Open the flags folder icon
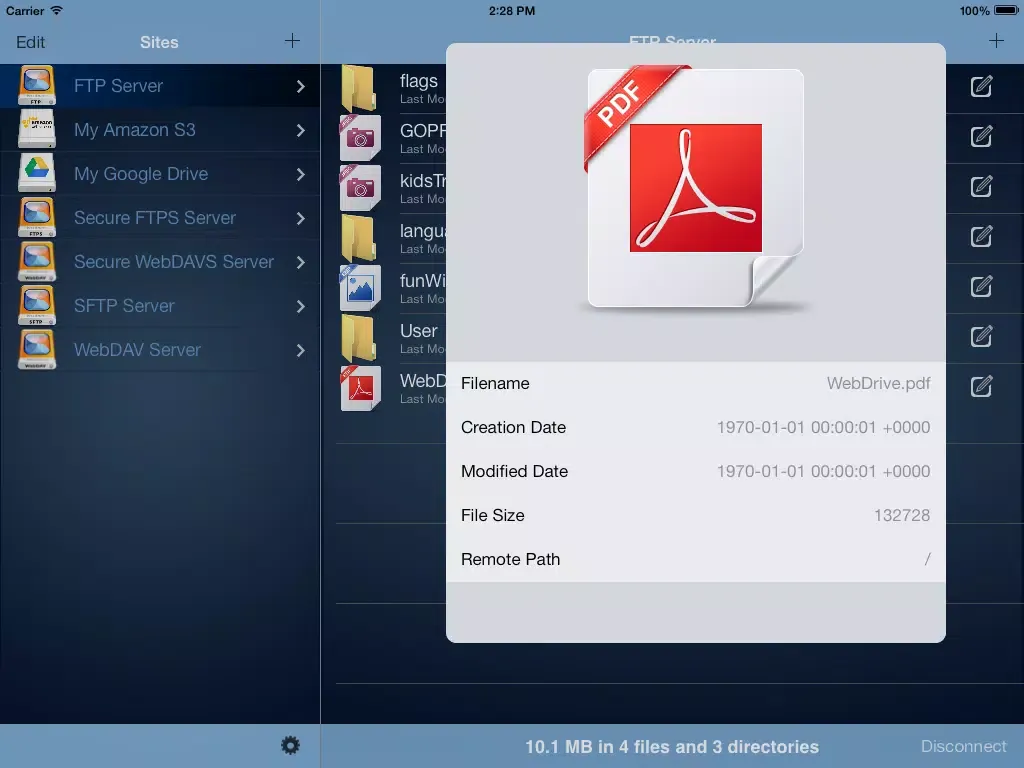 point(359,88)
